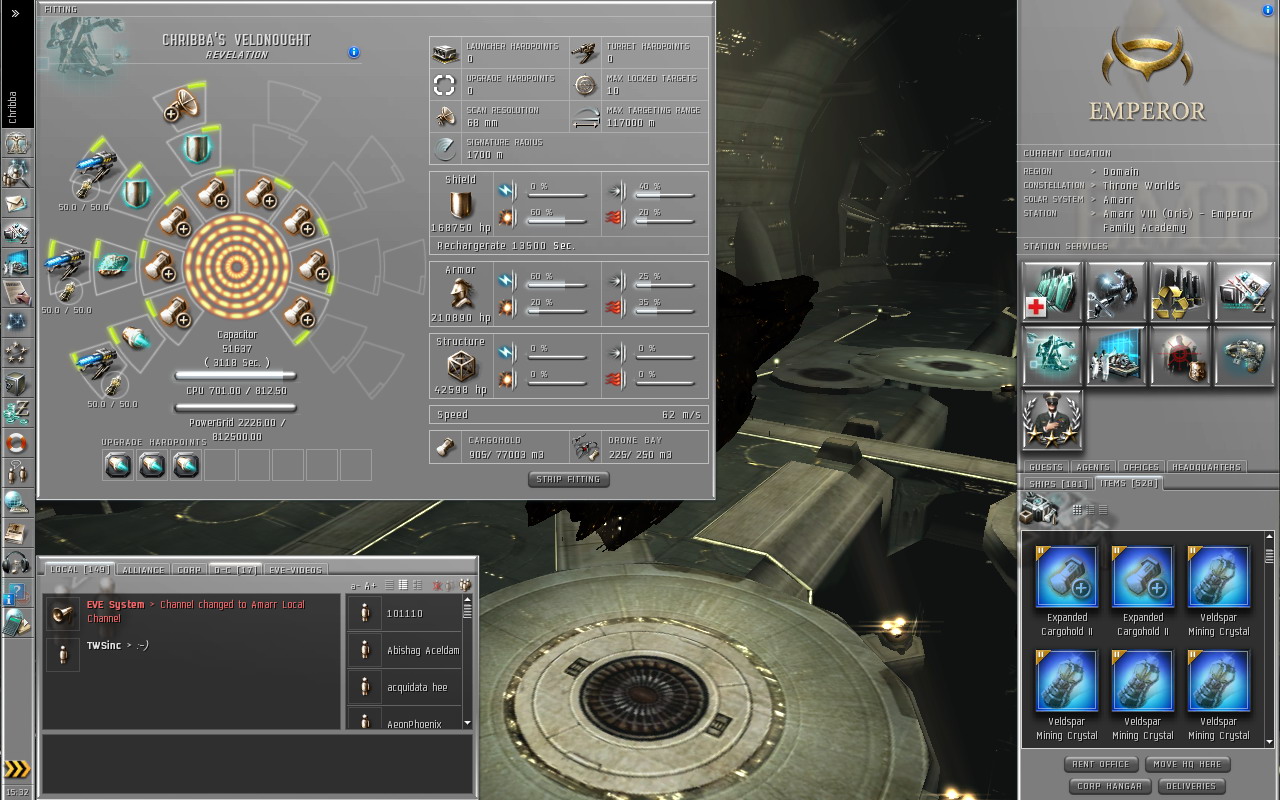Switch to the Offices tab

point(1141,467)
